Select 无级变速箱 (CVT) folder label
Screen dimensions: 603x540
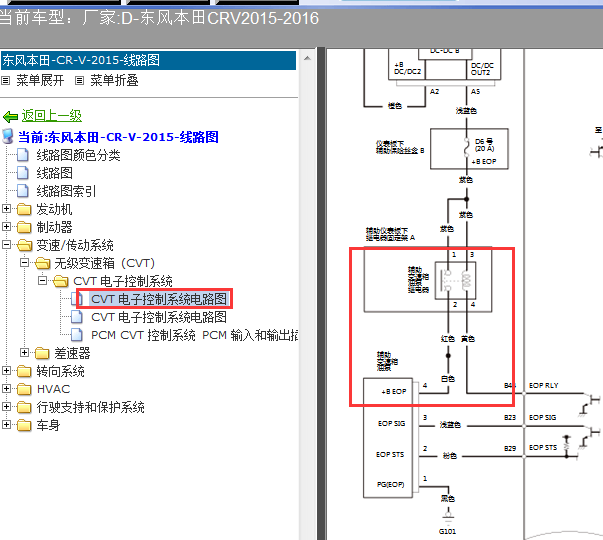click(x=105, y=263)
